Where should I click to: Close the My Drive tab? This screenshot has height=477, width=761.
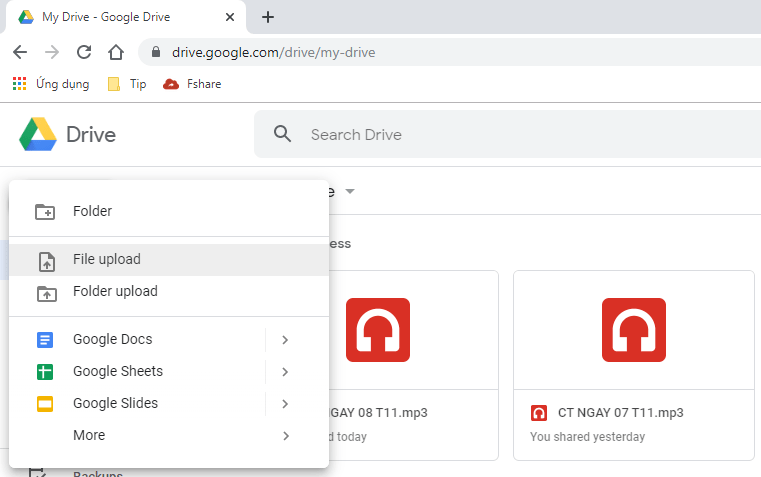point(230,17)
